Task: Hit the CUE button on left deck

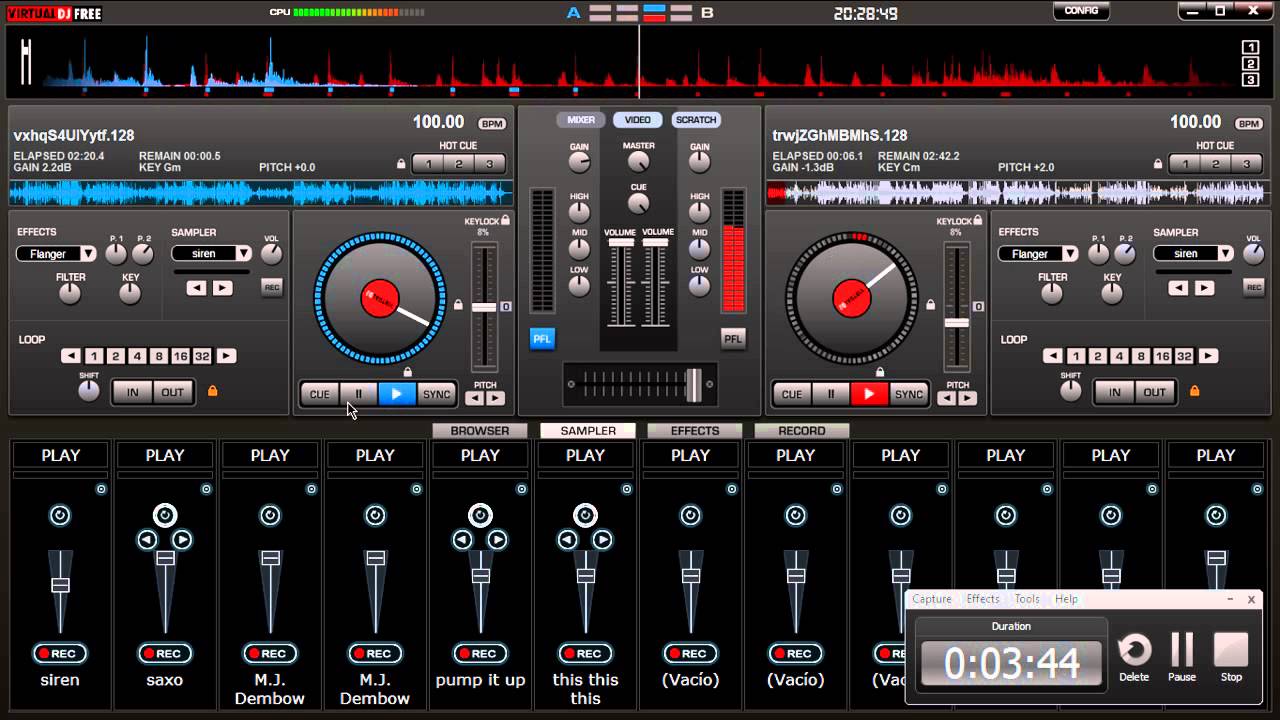Action: click(x=320, y=394)
